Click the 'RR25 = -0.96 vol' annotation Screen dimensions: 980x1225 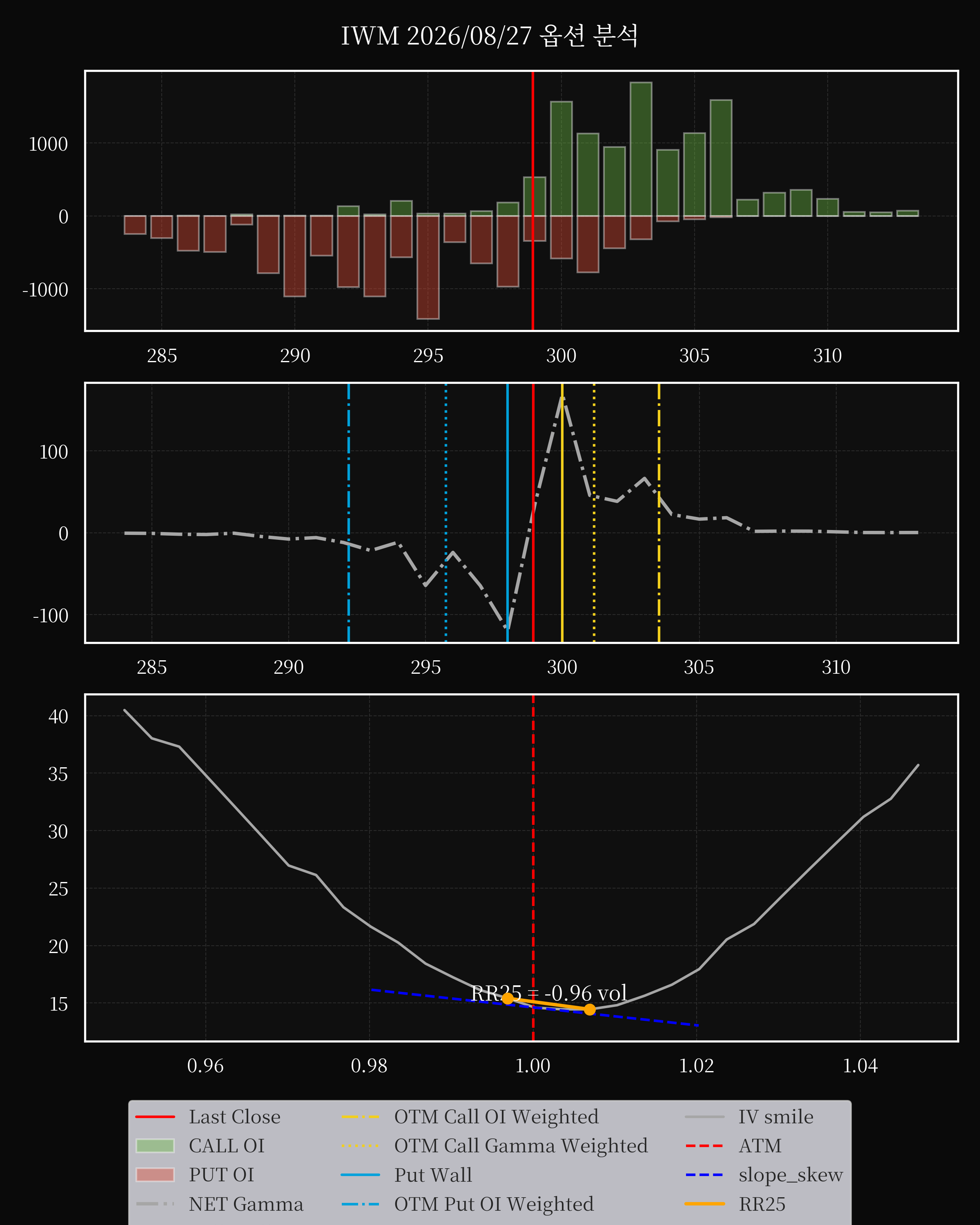click(x=549, y=994)
